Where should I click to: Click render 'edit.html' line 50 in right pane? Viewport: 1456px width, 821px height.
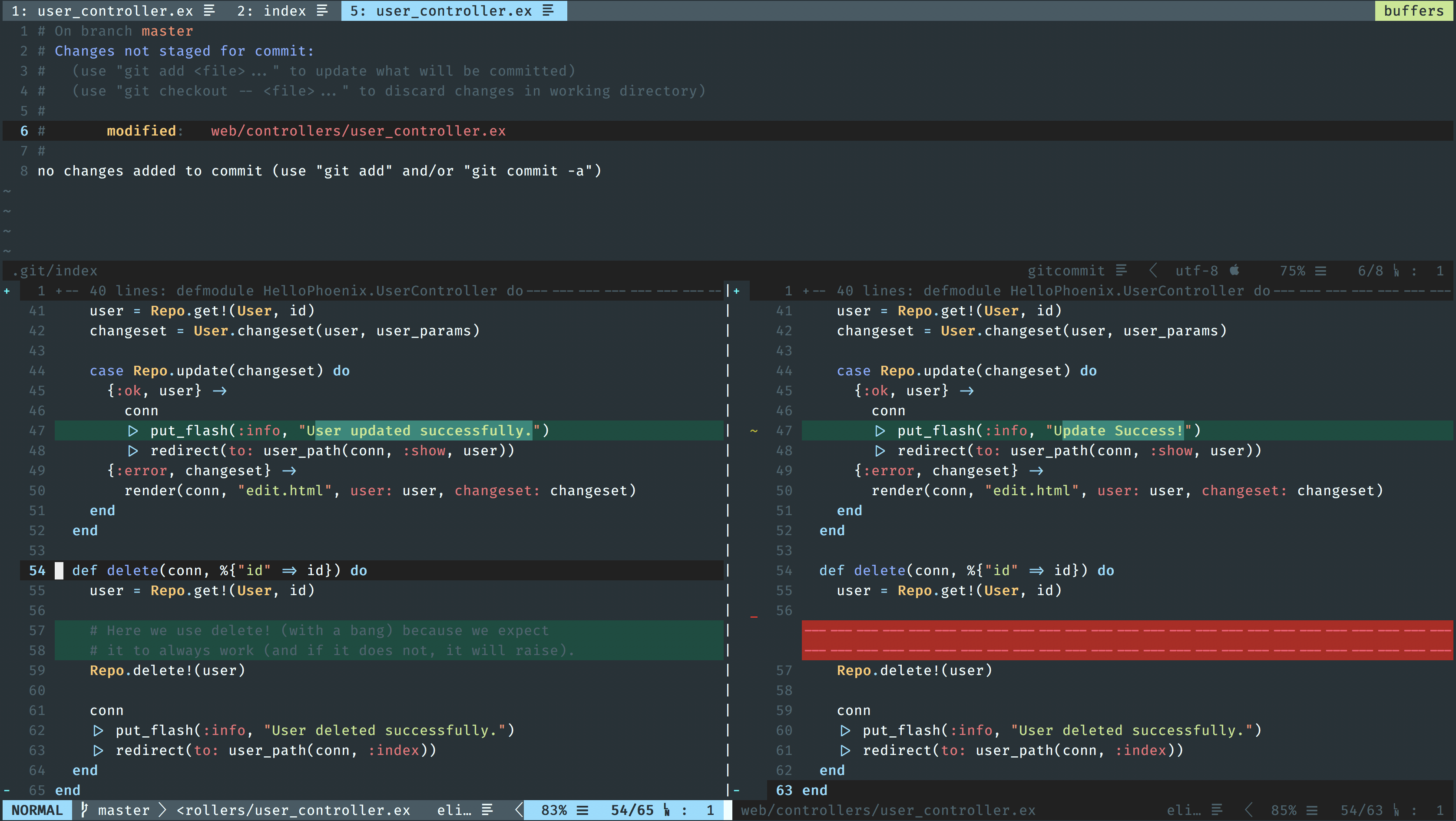1127,491
